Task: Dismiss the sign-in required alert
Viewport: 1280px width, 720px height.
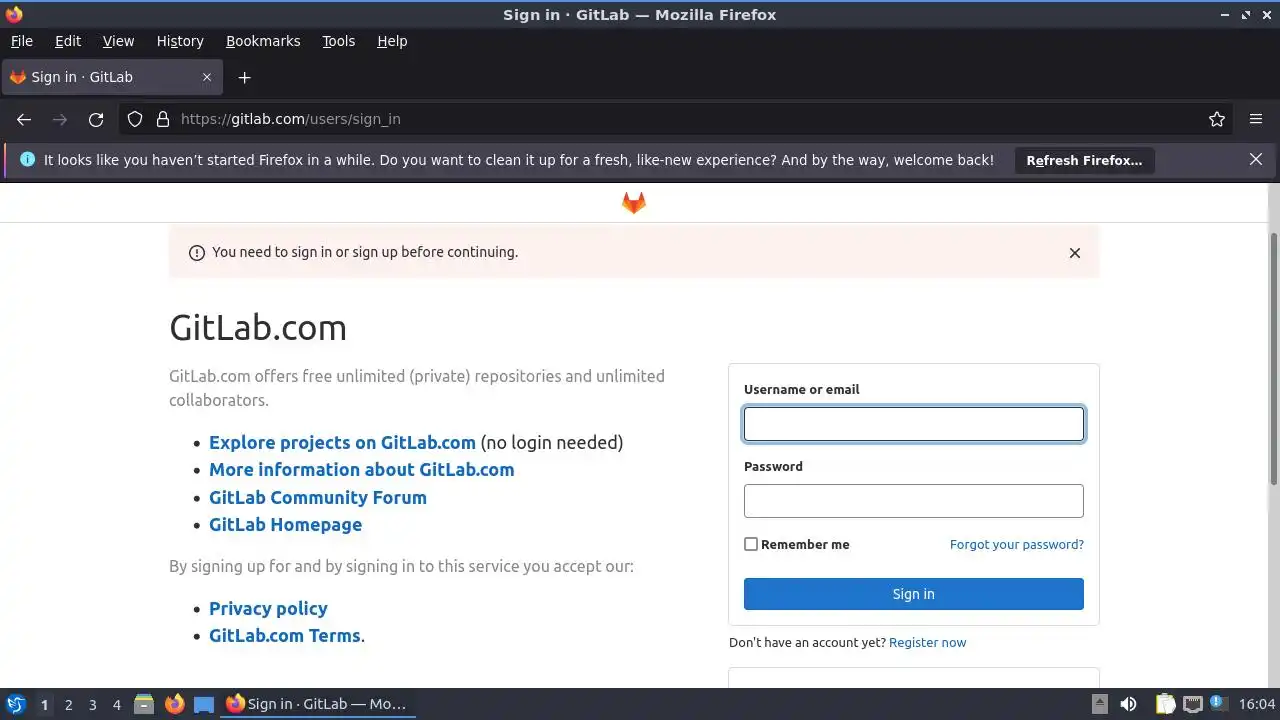Action: (1075, 253)
